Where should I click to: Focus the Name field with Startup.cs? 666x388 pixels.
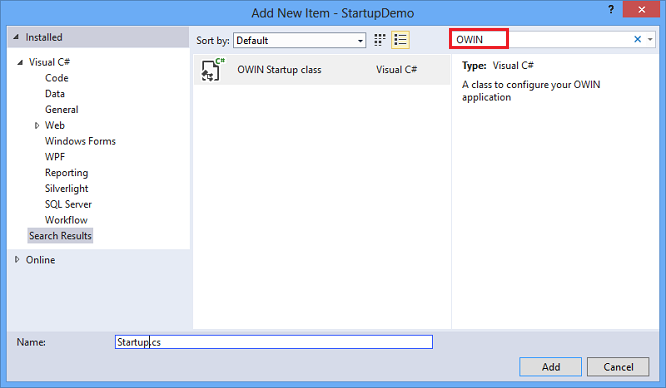(274, 342)
